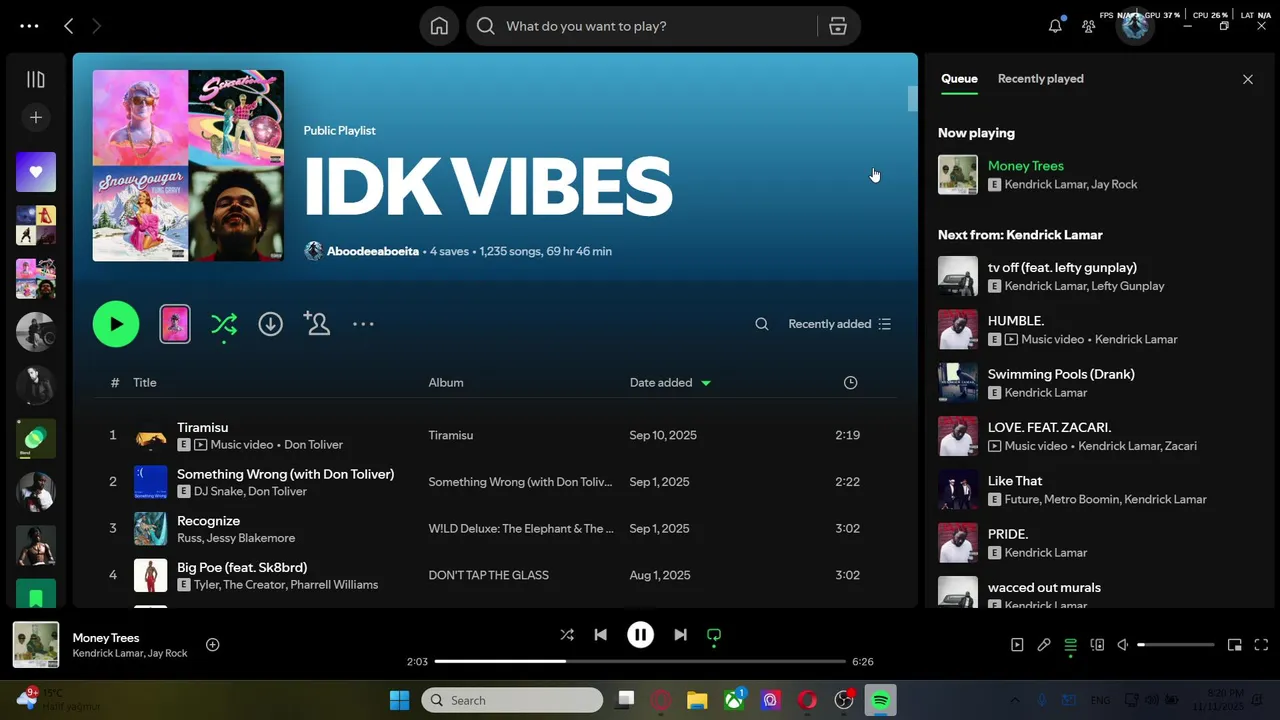Viewport: 1280px width, 720px height.
Task: Pause the current song
Action: point(640,635)
